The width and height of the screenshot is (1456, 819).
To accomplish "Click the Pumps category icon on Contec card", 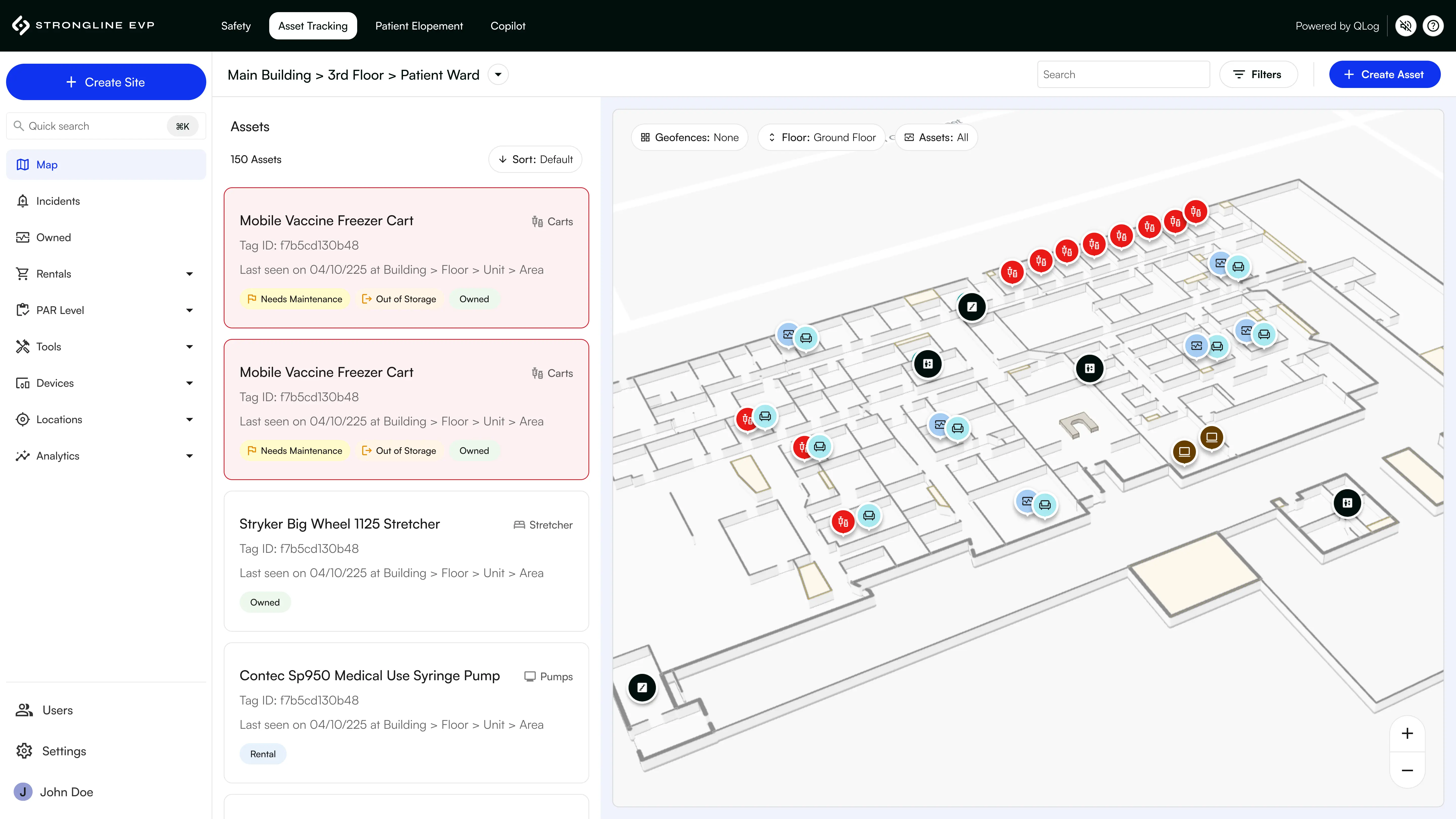I will coord(530,677).
